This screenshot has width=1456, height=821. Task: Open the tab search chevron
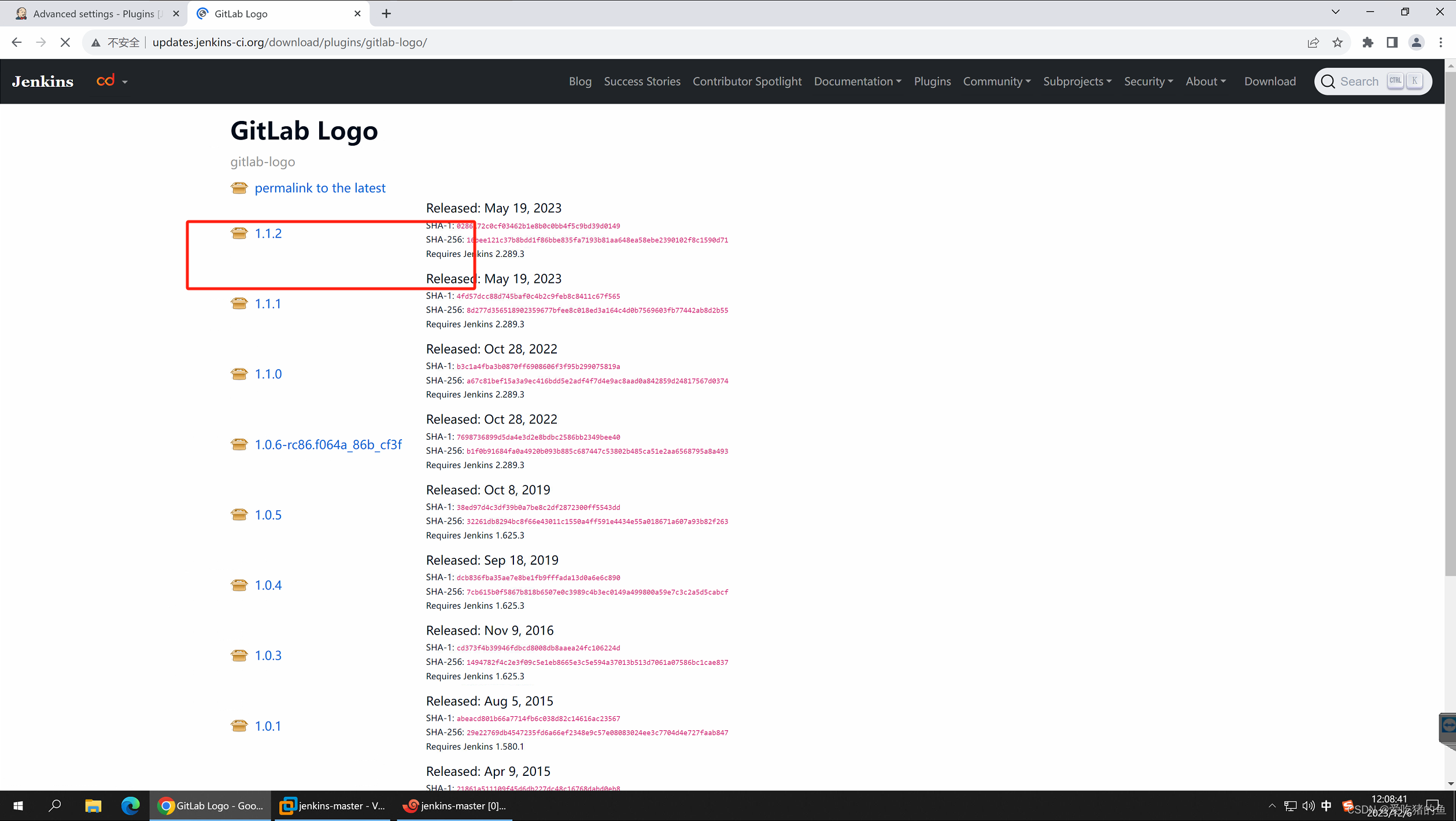tap(1335, 12)
